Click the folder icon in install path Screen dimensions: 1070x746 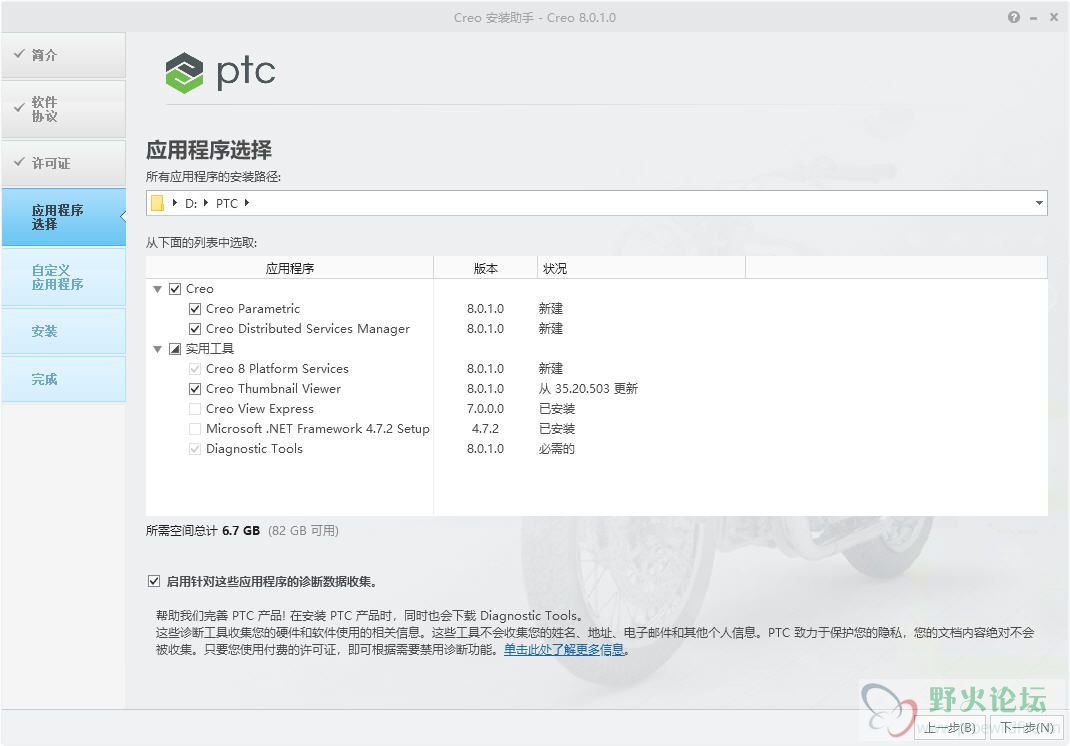158,203
